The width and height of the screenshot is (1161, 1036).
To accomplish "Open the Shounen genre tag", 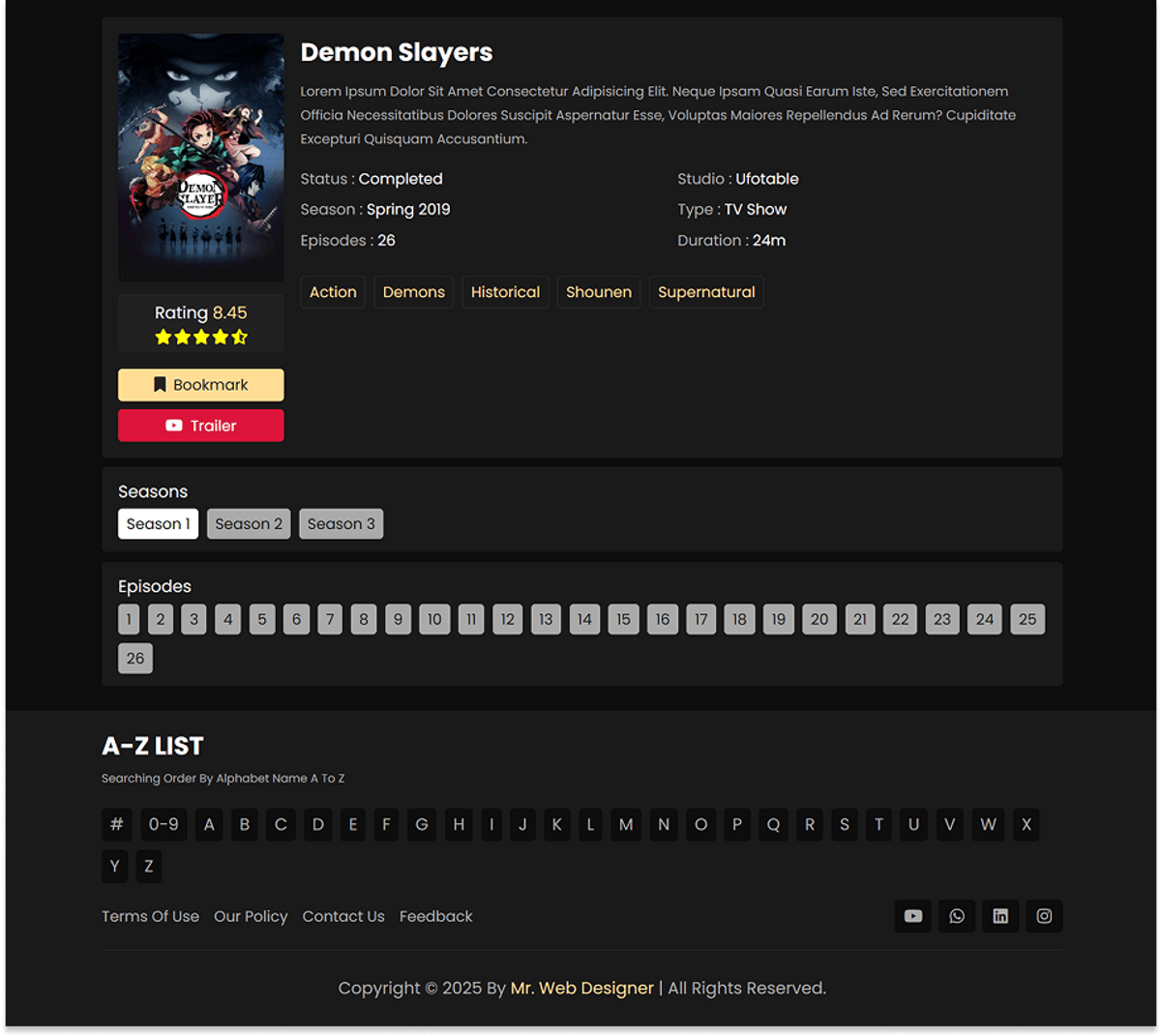I will 599,292.
